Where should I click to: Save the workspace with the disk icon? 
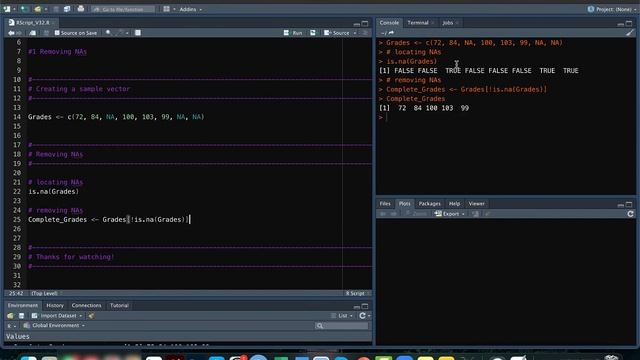click(22, 316)
